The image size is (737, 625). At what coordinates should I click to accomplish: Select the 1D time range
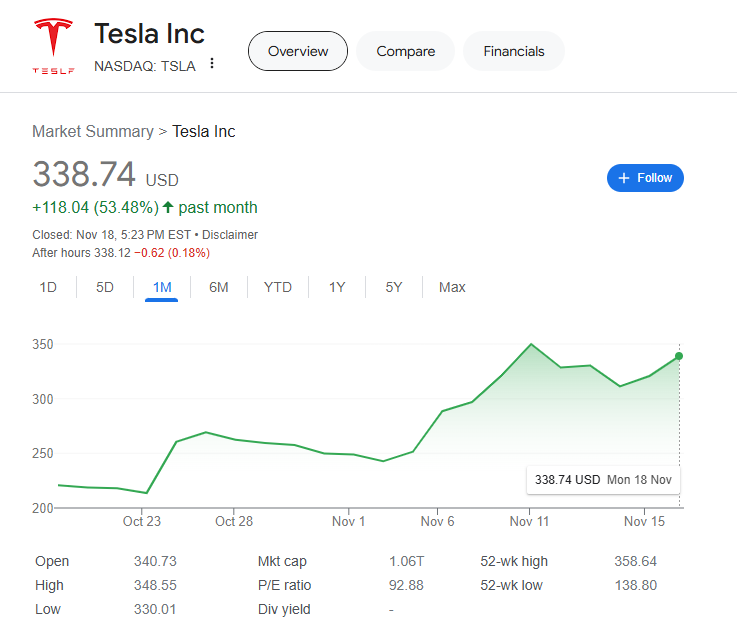coord(48,287)
